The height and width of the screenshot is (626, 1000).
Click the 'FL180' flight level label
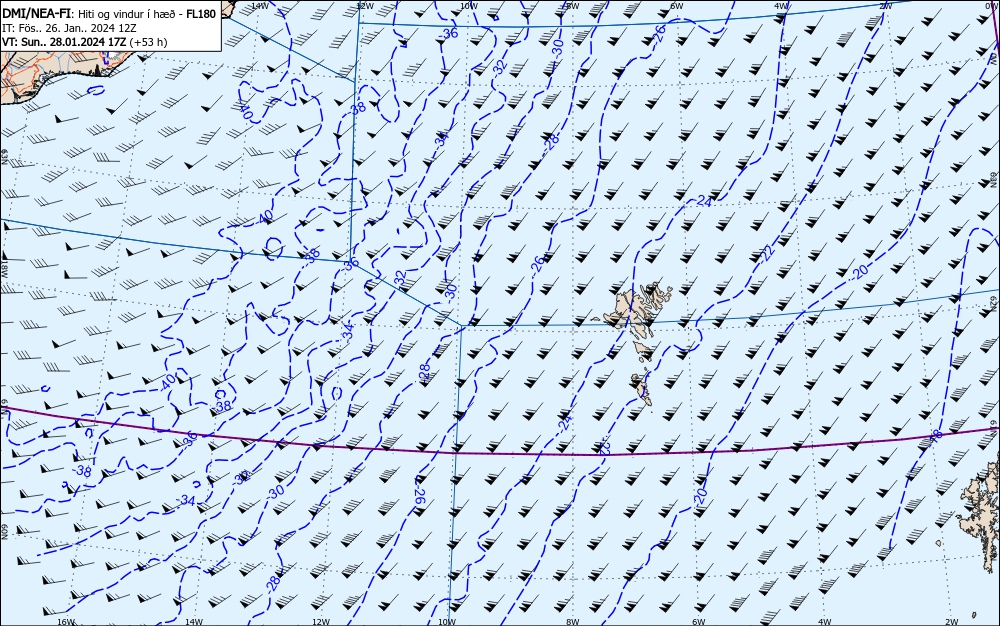tap(199, 13)
